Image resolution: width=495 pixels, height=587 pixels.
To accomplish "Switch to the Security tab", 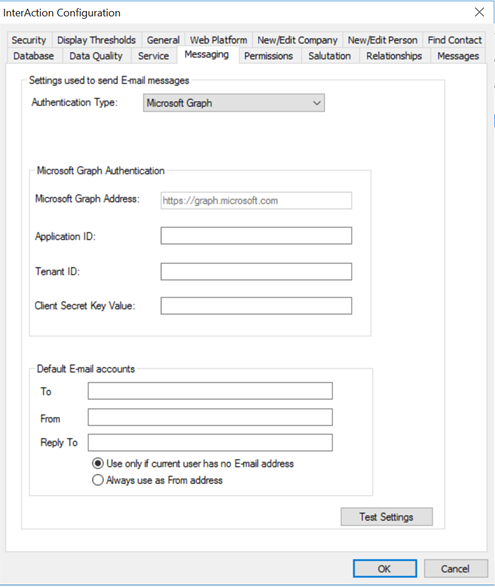I will click(x=29, y=40).
